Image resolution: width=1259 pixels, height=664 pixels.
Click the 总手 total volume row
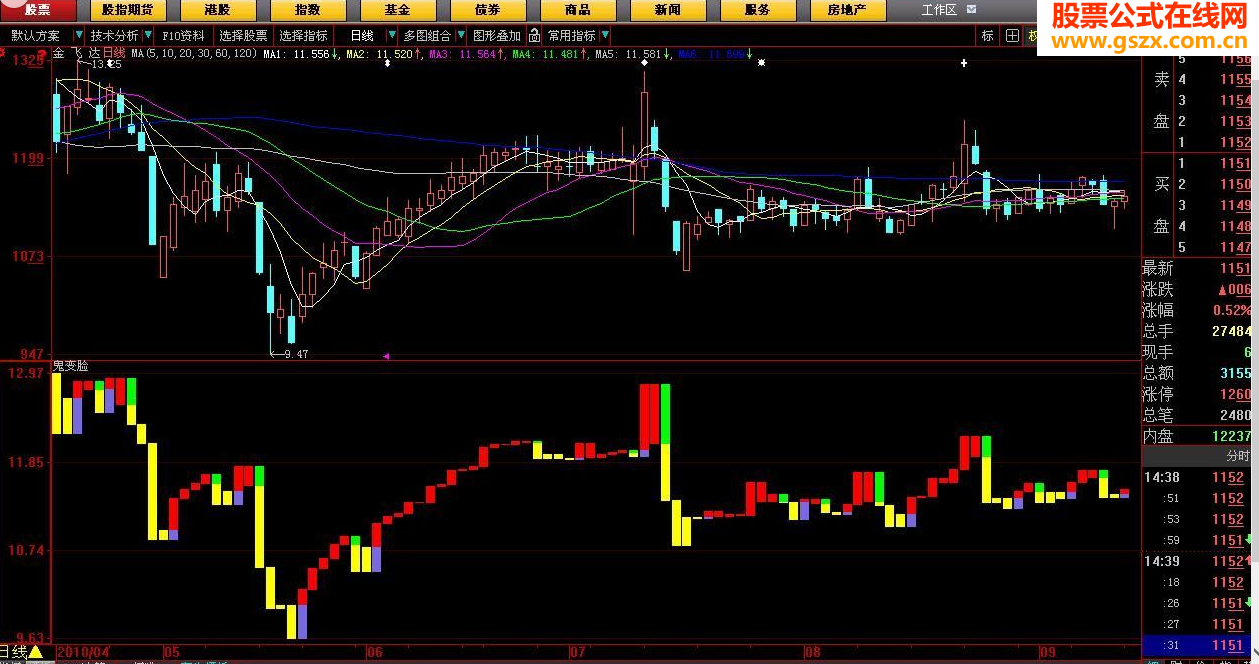click(x=1197, y=331)
